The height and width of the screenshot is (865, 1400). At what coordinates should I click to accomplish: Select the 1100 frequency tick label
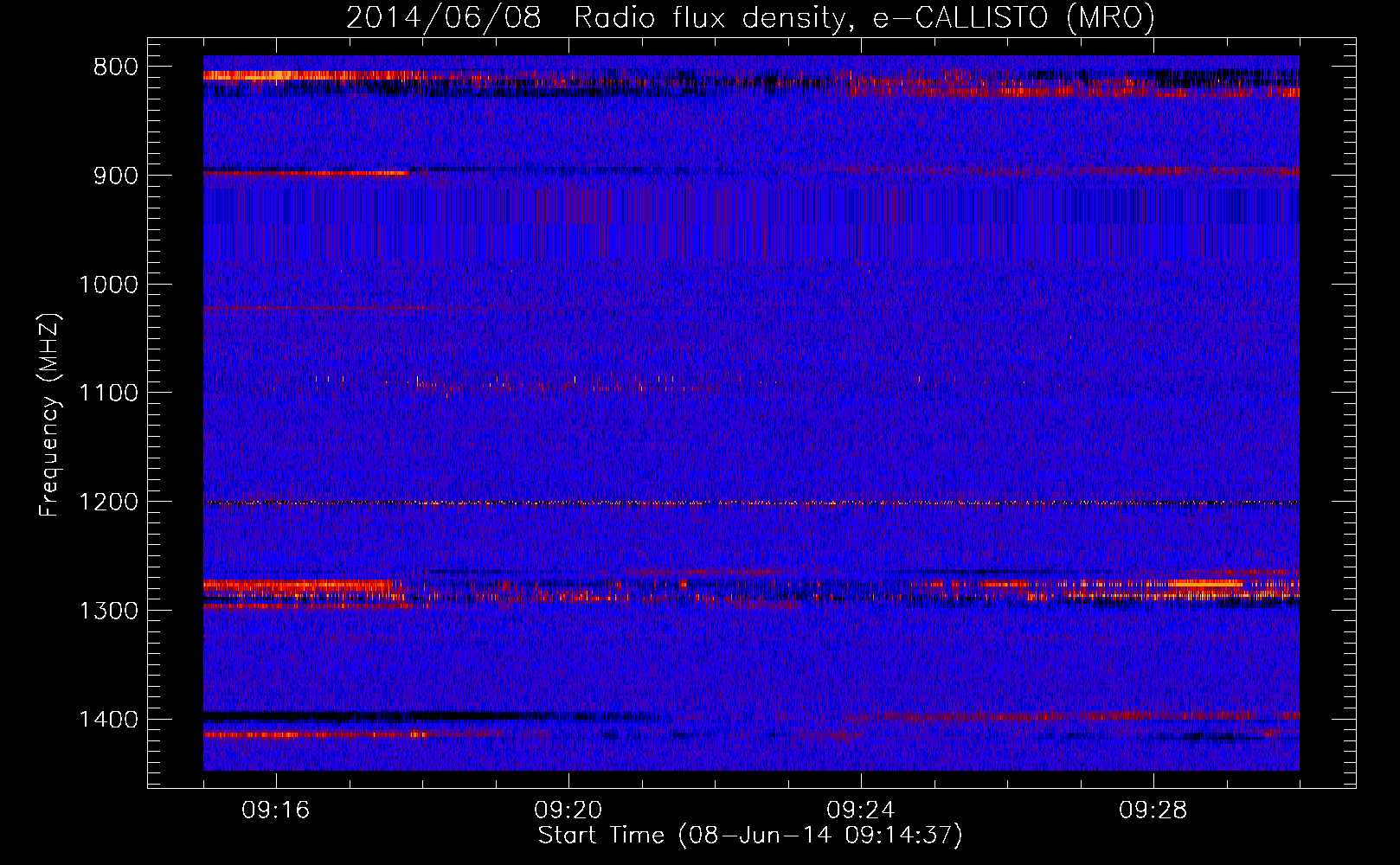point(108,394)
